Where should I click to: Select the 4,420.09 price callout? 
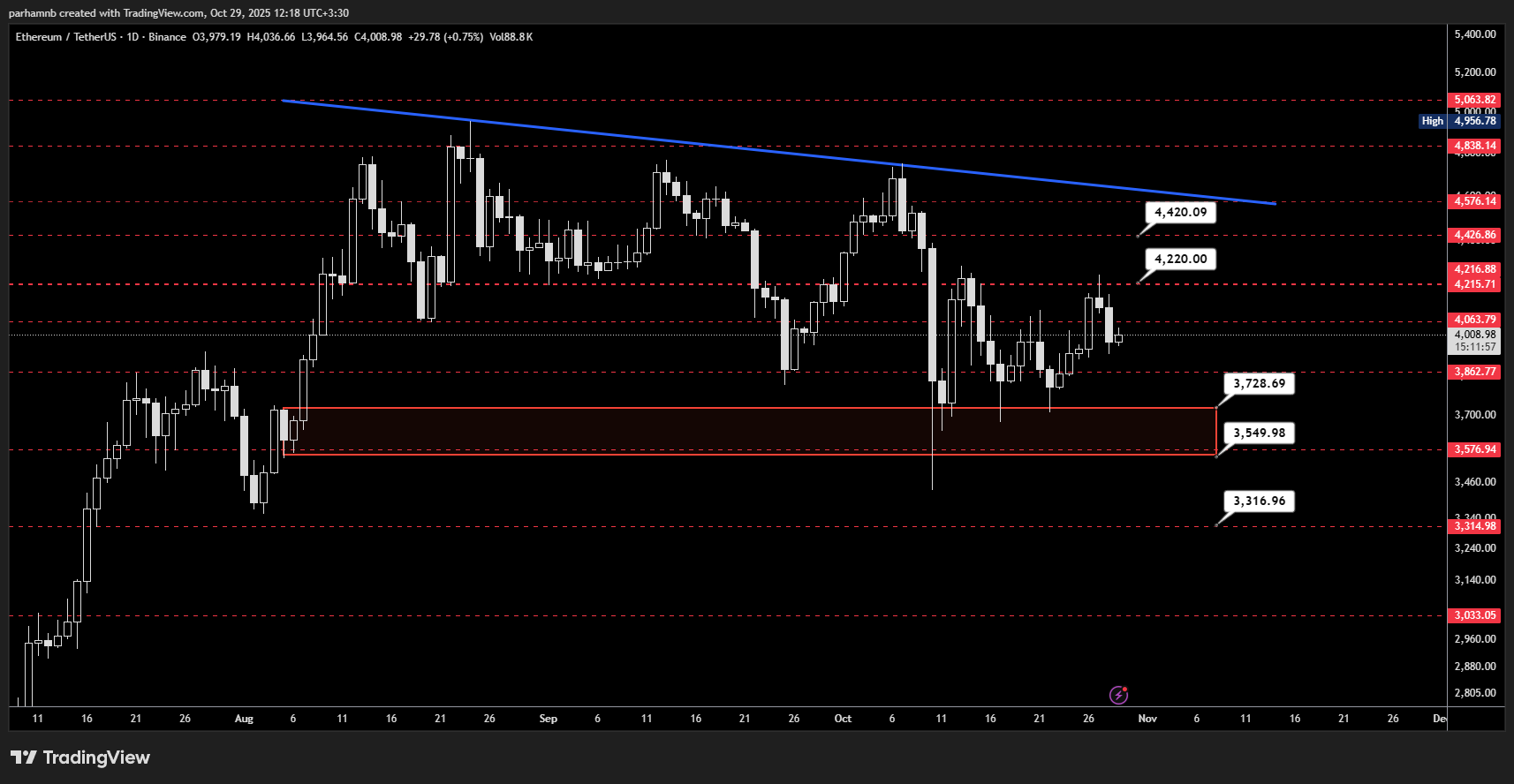[1180, 212]
